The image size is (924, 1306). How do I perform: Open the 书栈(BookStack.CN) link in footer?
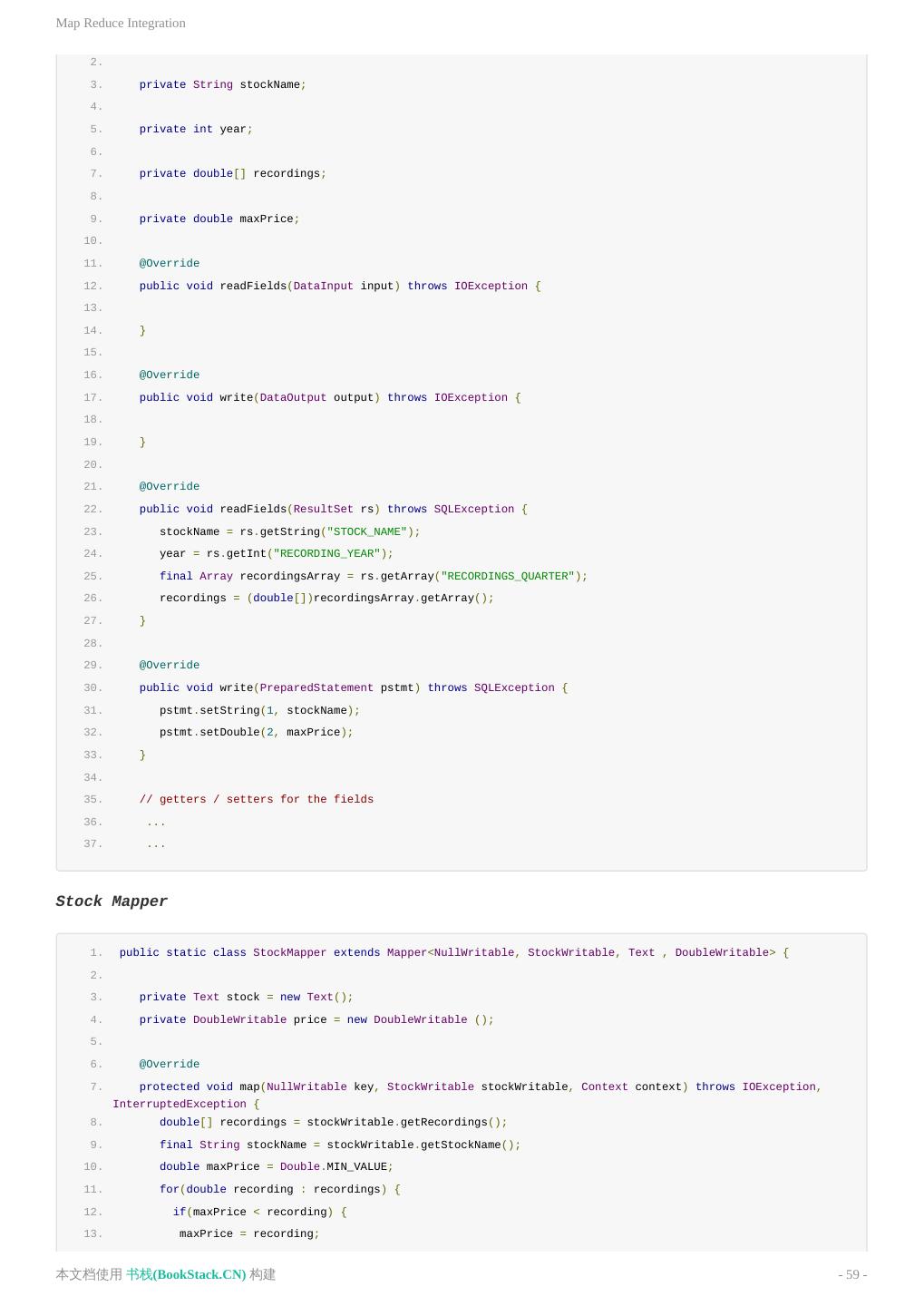[x=186, y=1274]
